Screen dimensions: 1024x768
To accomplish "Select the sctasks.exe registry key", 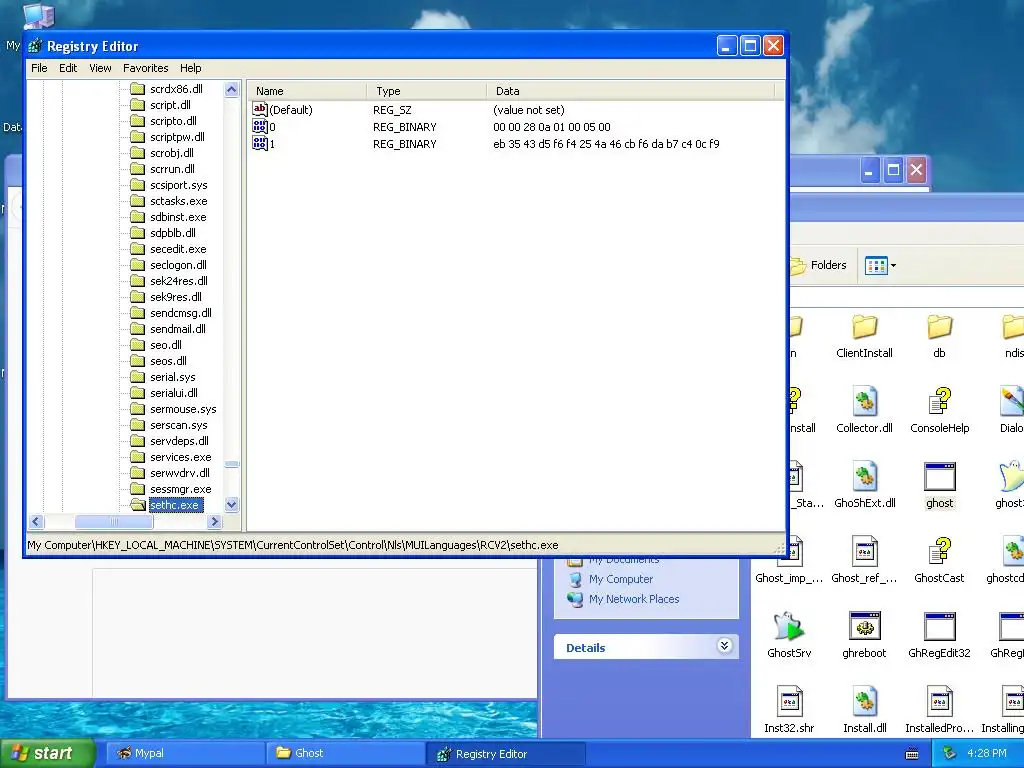I will 179,200.
